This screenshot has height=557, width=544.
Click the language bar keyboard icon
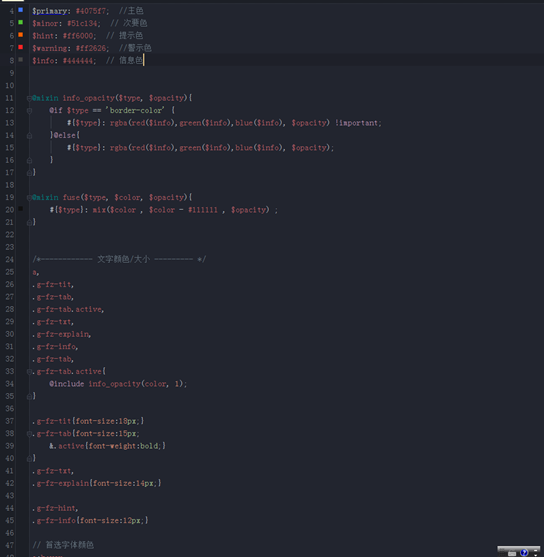pos(512,554)
